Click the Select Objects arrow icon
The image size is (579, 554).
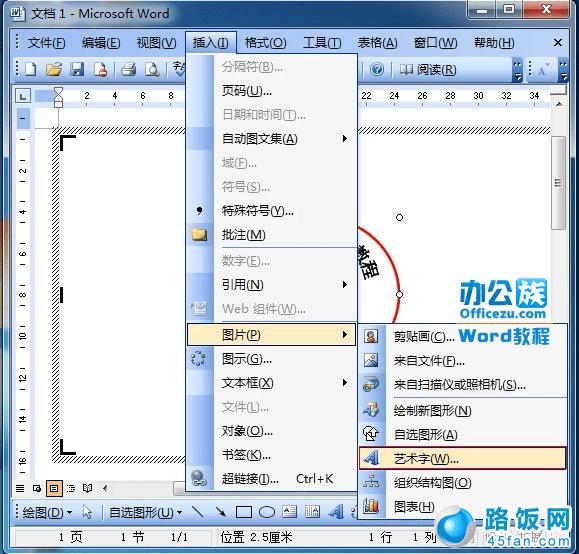tap(87, 512)
